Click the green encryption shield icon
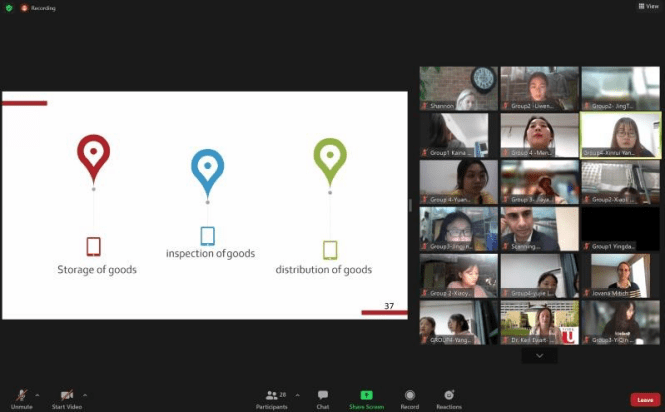Viewport: 665px width, 412px height. [7, 7]
